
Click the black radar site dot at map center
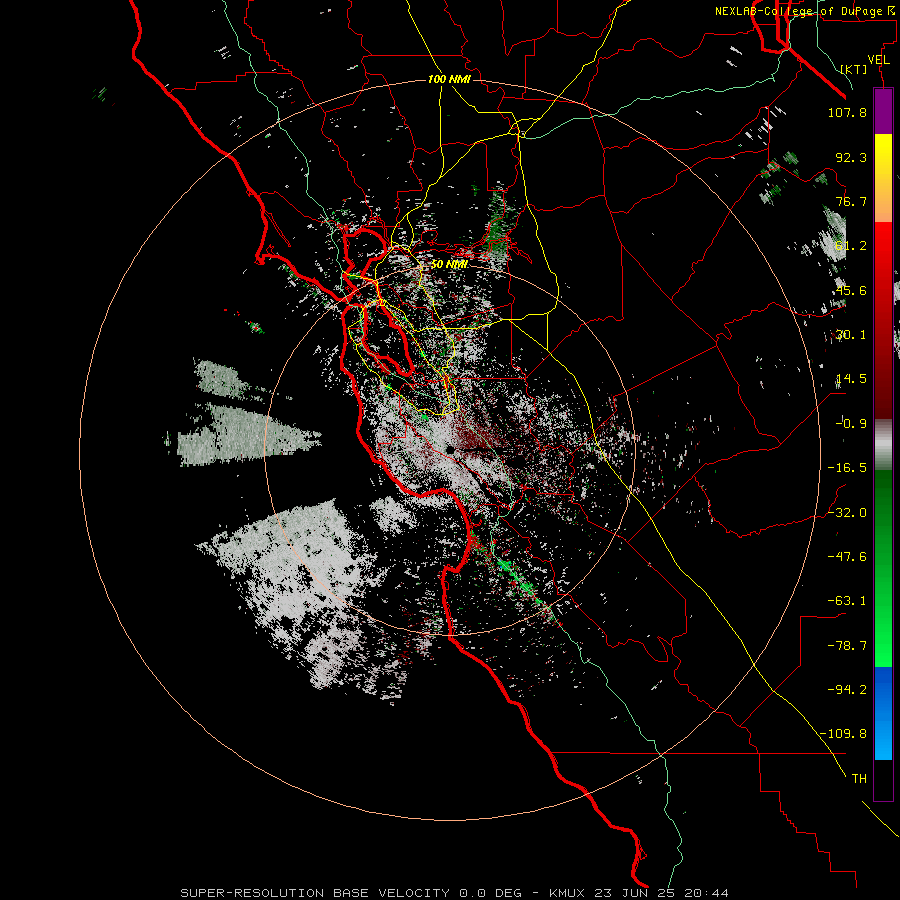point(451,450)
